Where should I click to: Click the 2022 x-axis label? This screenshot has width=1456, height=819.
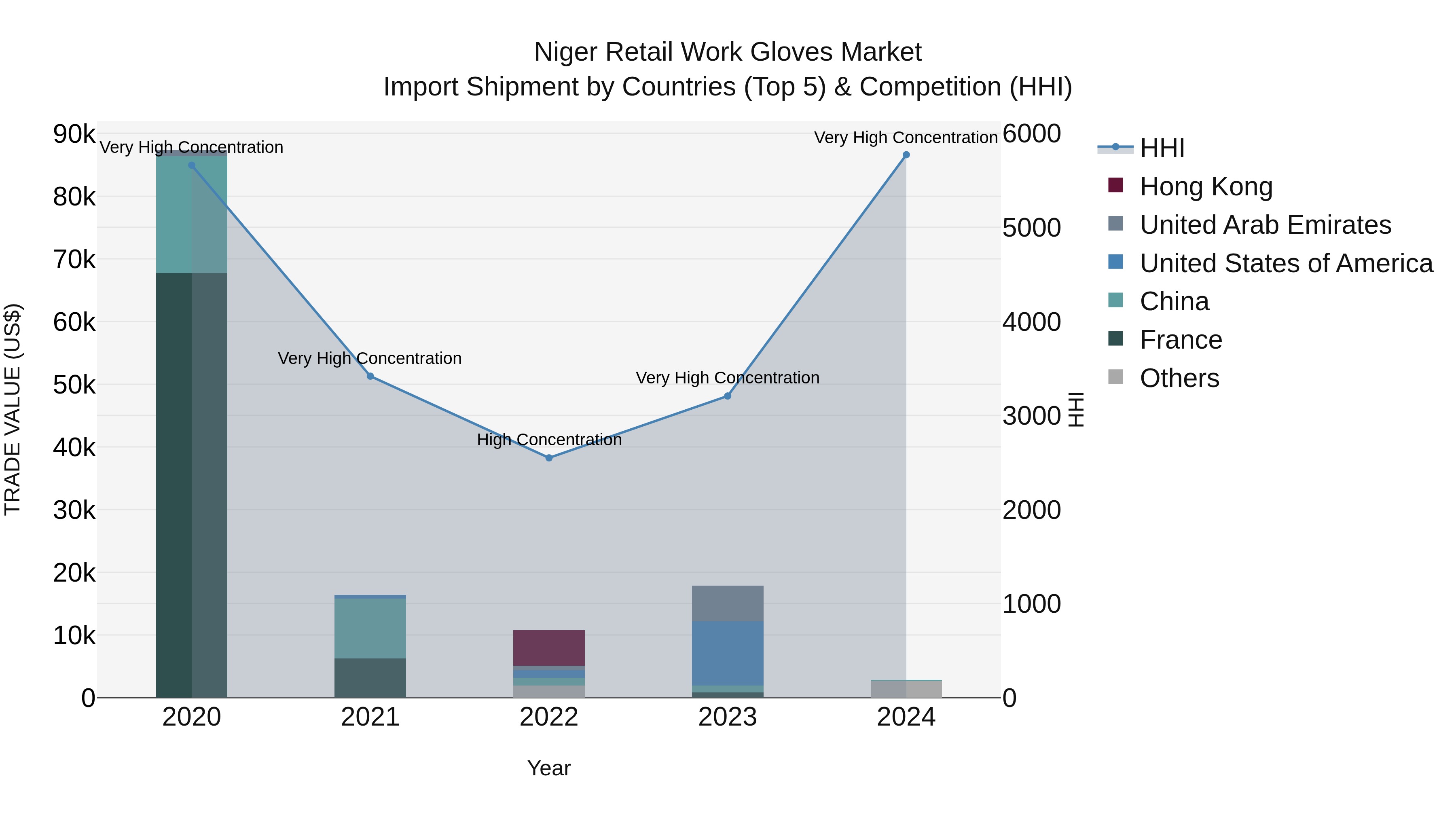click(x=549, y=717)
